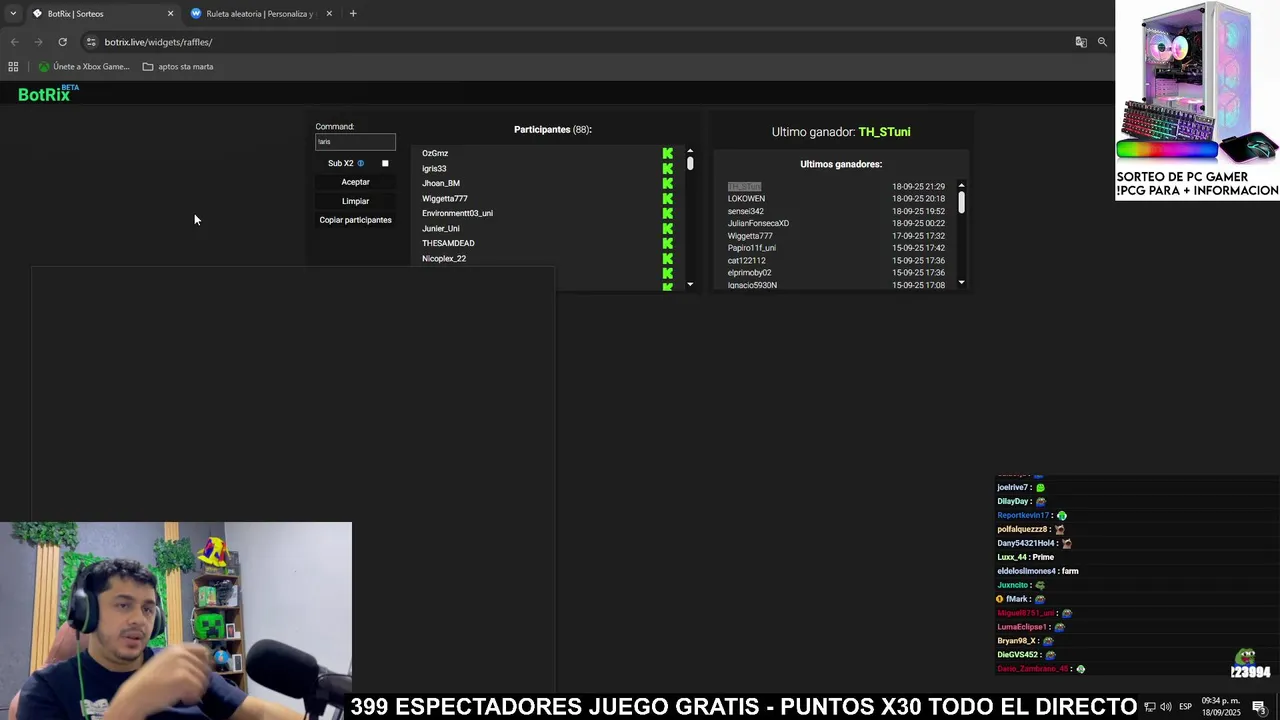The height and width of the screenshot is (720, 1280).
Task: Click the participants list scrollbar thumb
Action: point(690,163)
